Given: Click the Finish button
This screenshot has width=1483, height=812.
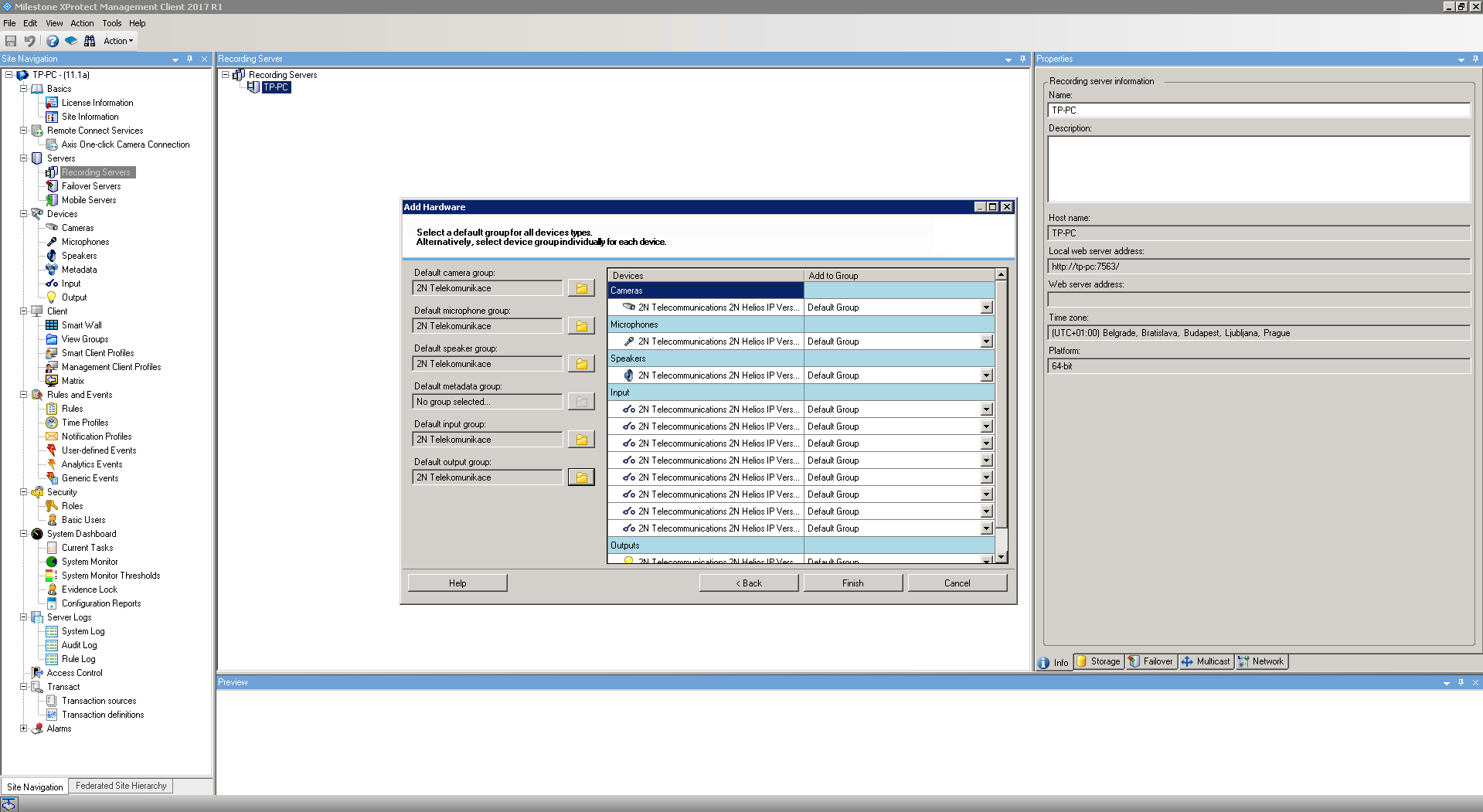Looking at the screenshot, I should click(x=852, y=583).
